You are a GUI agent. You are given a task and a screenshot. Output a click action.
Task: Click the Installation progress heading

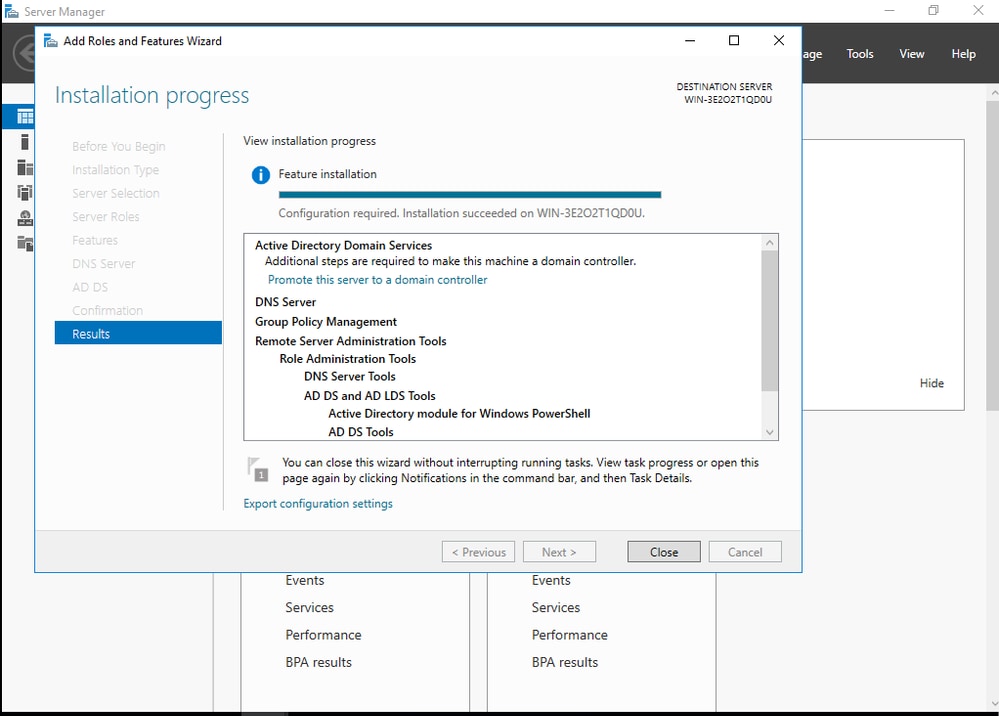coord(152,95)
